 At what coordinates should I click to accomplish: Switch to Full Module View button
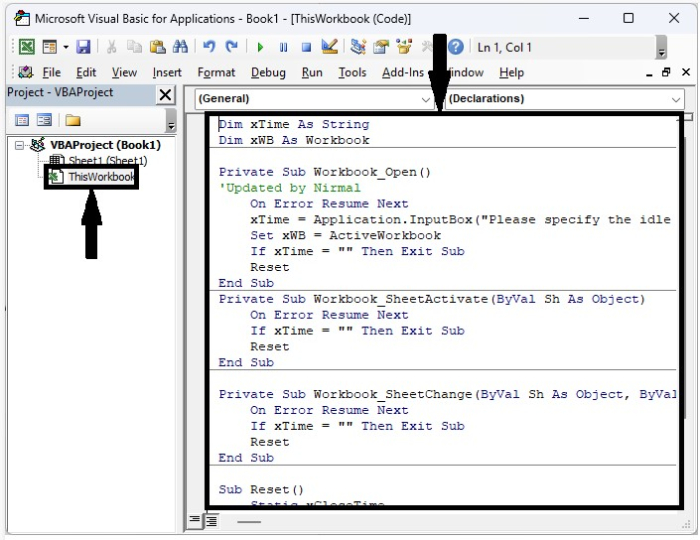click(x=211, y=520)
